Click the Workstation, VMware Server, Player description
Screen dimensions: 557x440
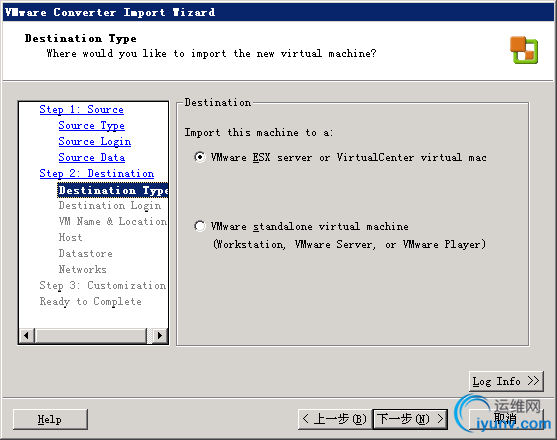coord(349,244)
